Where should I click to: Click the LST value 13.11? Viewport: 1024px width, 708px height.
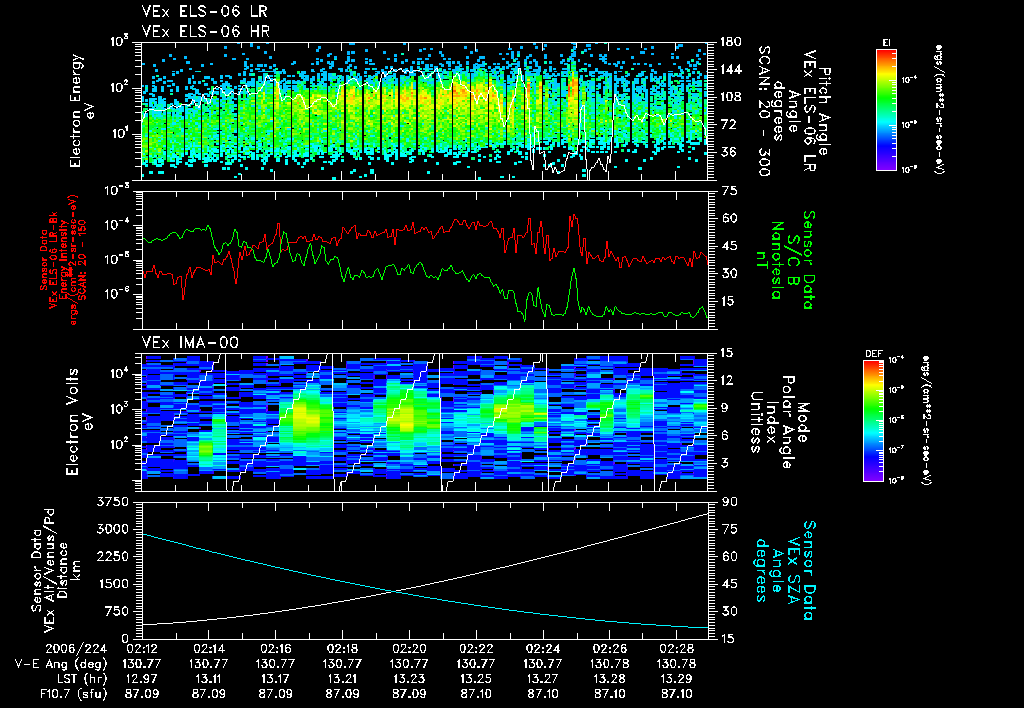[209, 679]
